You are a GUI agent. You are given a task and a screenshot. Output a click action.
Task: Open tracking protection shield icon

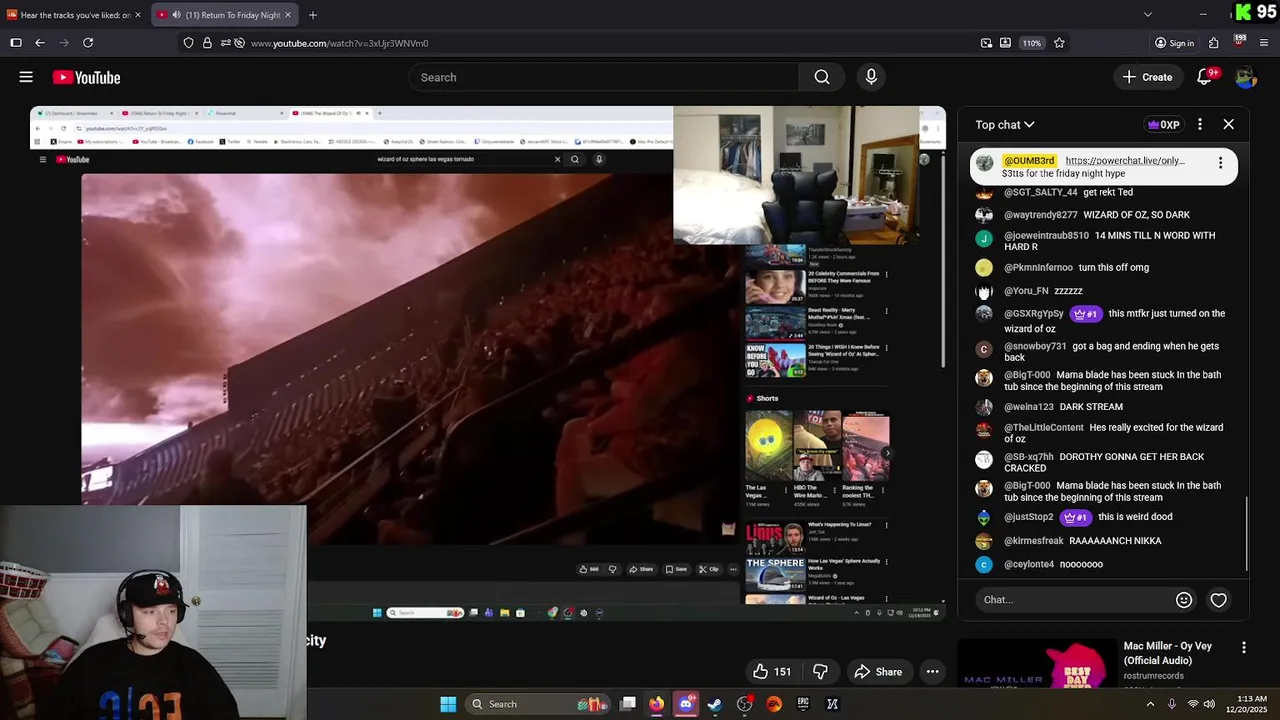point(189,43)
